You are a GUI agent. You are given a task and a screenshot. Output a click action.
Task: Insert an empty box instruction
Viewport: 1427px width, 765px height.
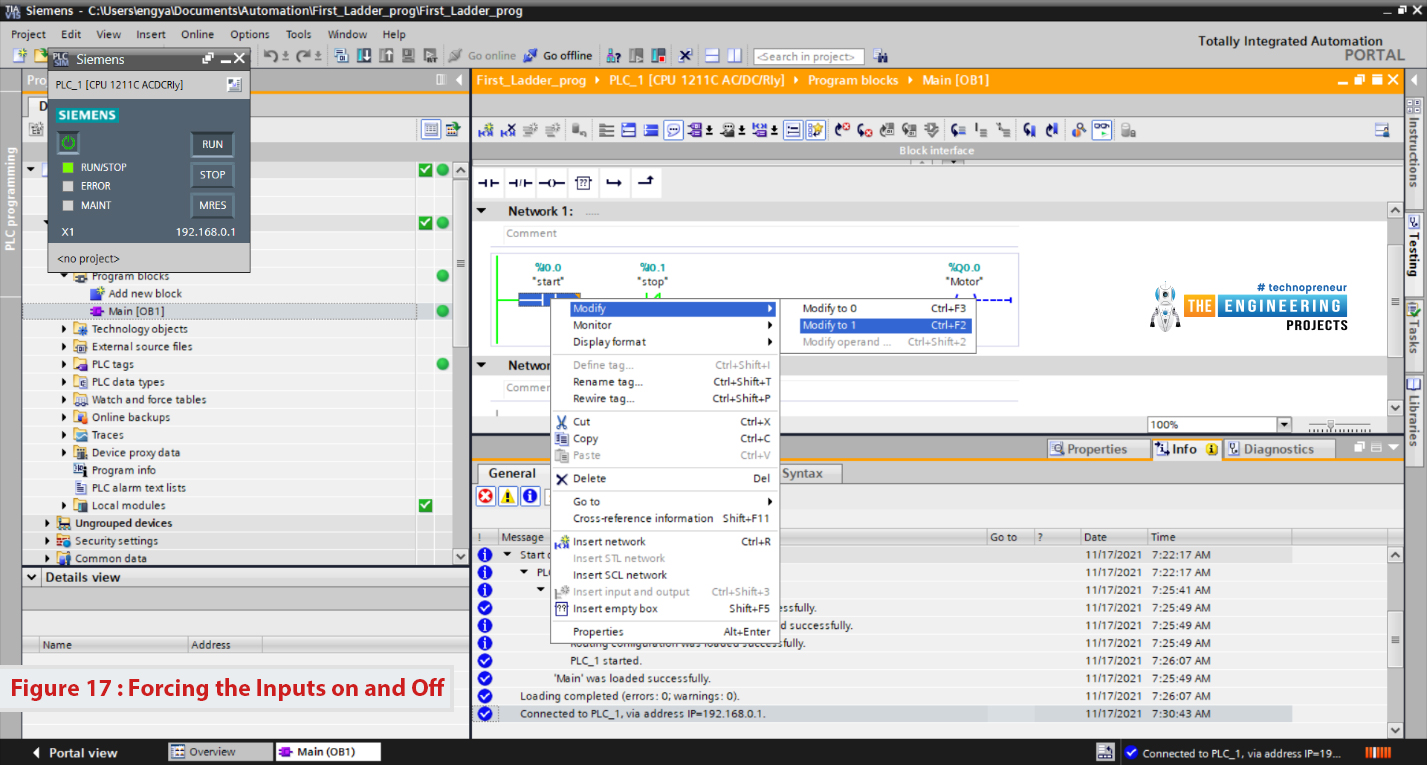tap(584, 183)
